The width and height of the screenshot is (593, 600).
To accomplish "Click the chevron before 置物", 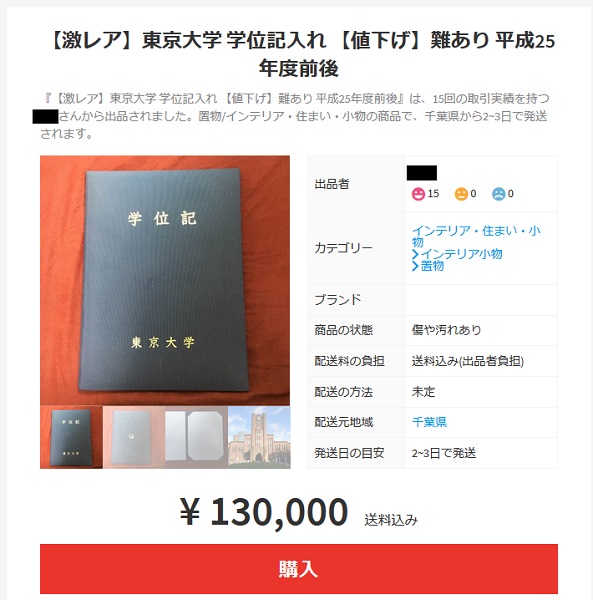I will point(415,266).
